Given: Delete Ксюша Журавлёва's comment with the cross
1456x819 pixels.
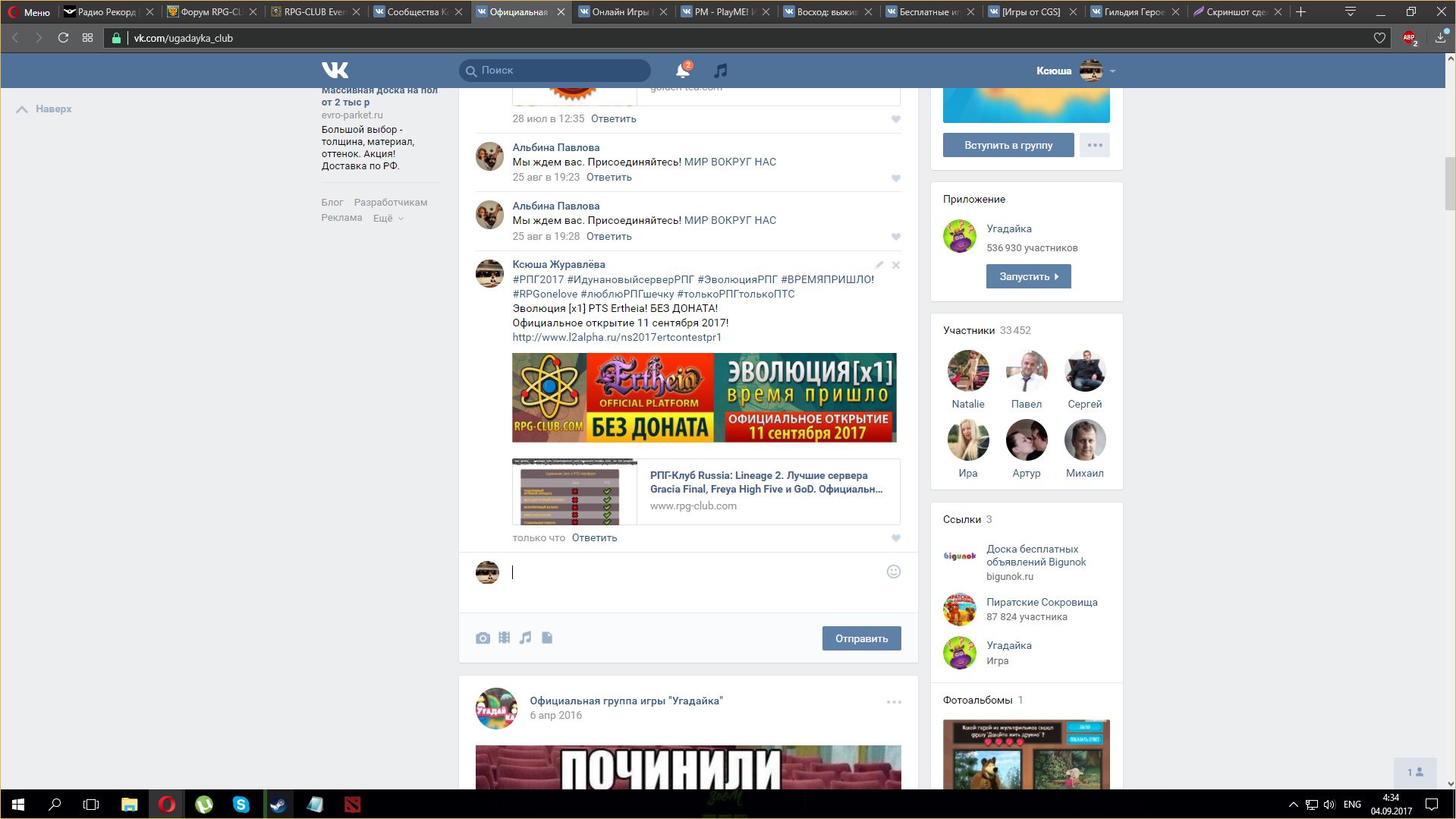Looking at the screenshot, I should [x=896, y=265].
